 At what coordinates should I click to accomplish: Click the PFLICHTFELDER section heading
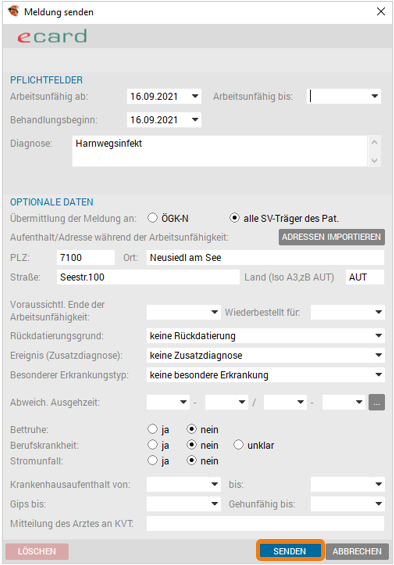[x=47, y=80]
